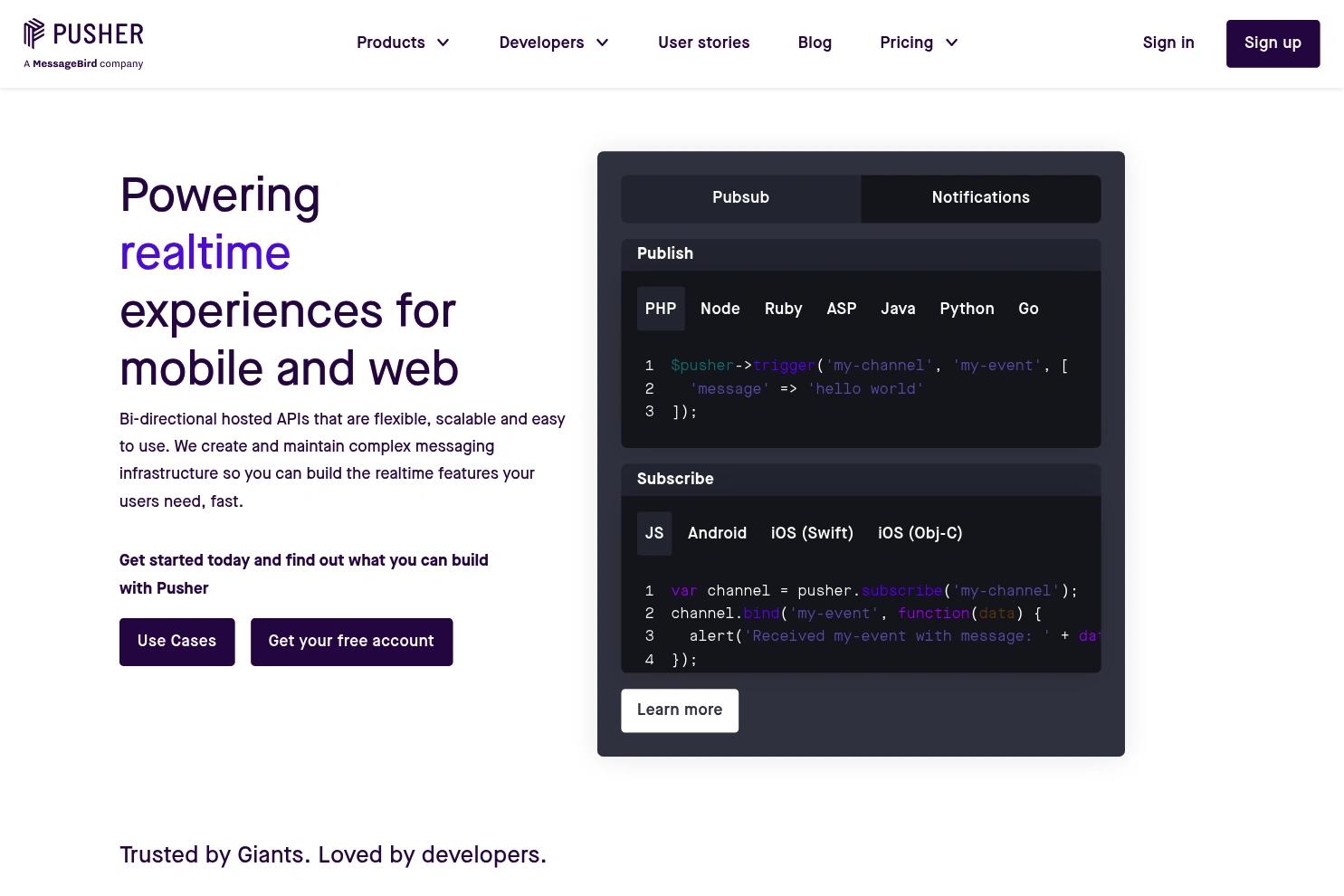Viewport: 1344px width, 896px height.
Task: Go to User stories
Action: point(703,43)
